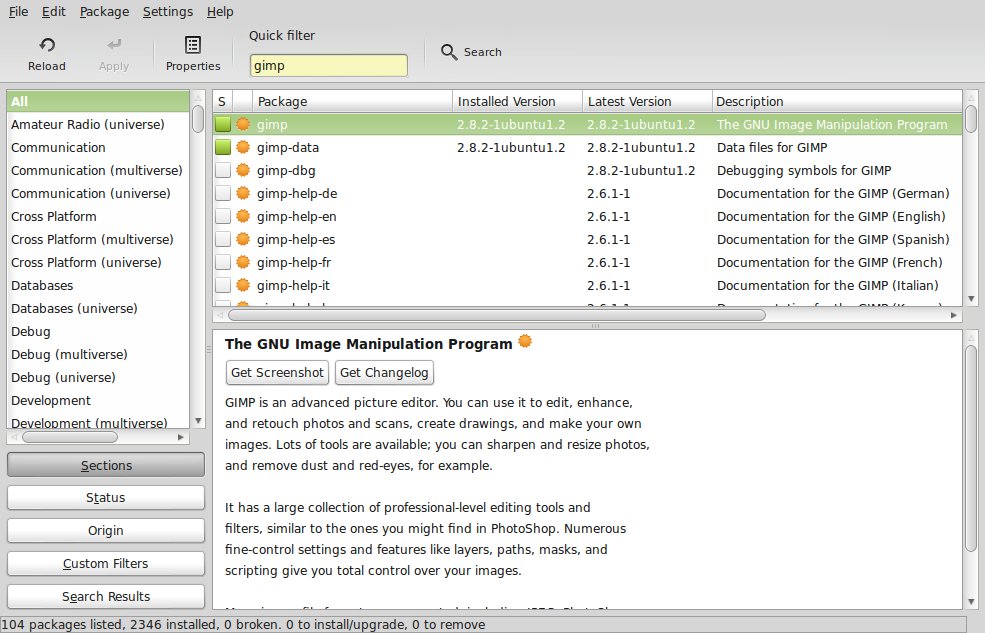The image size is (985, 633).
Task: Switch to the Custom Filters view
Action: click(x=105, y=564)
